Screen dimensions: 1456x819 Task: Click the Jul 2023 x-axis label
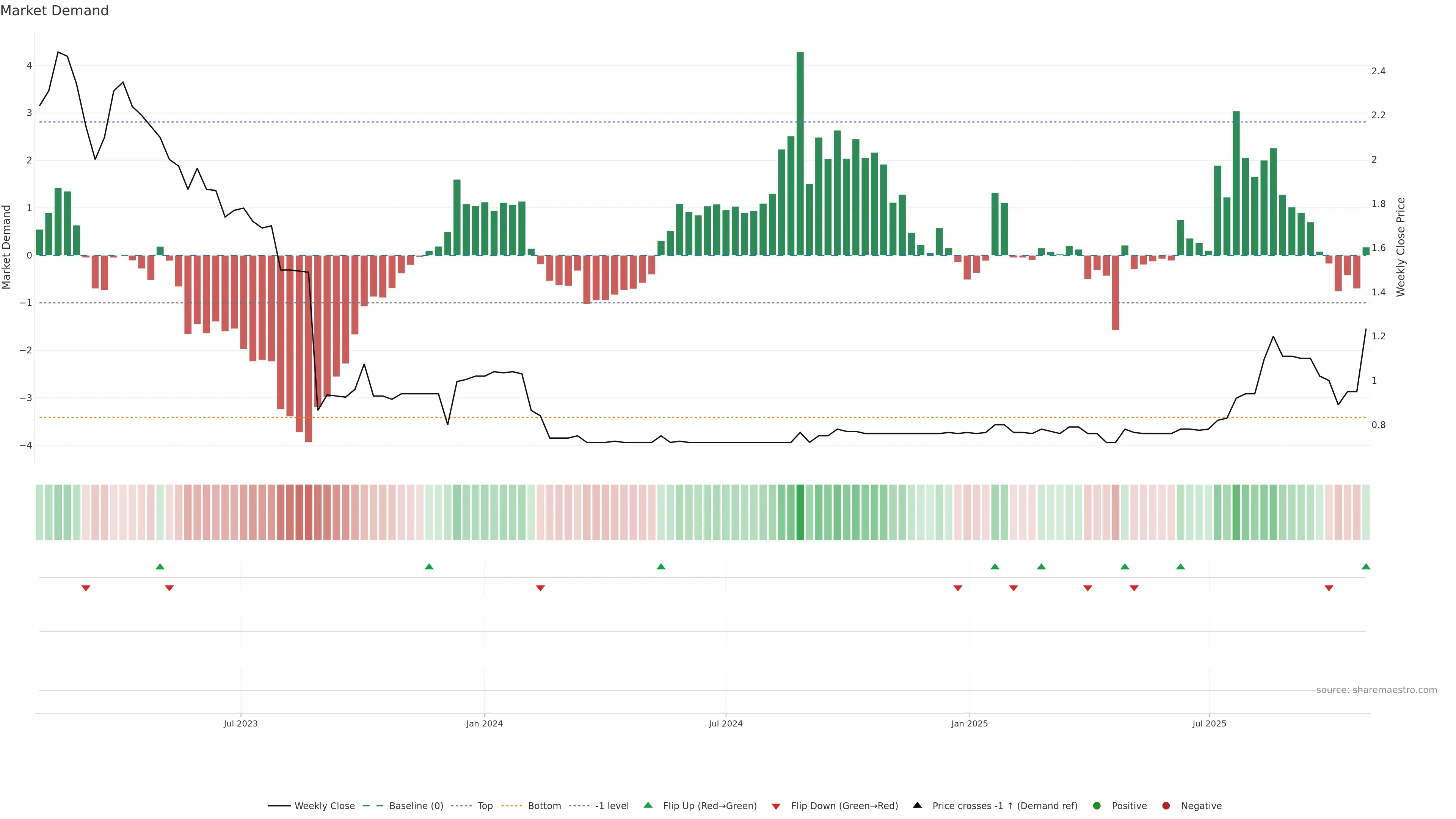(x=240, y=723)
